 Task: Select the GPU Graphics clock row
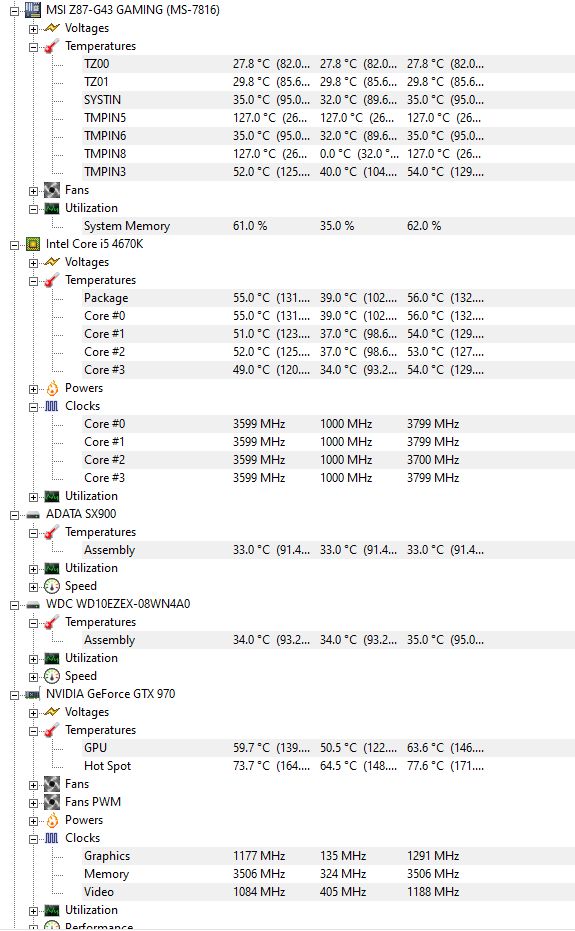[328, 856]
